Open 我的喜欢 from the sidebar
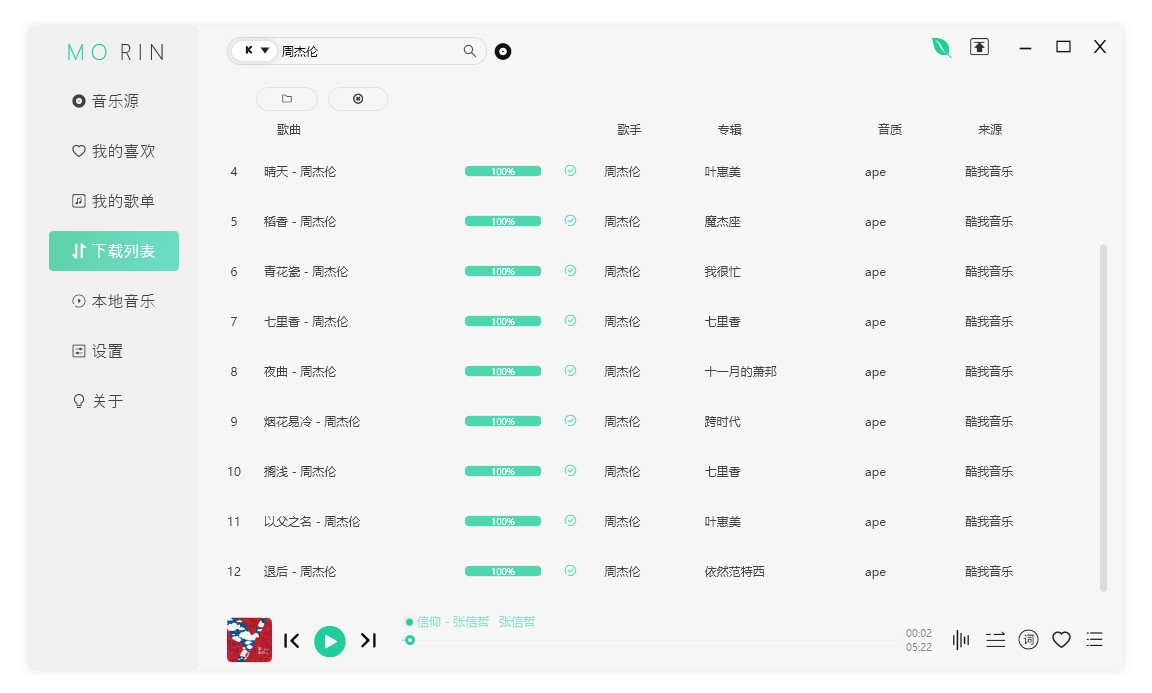Viewport: 1152px width, 693px height. (x=113, y=150)
